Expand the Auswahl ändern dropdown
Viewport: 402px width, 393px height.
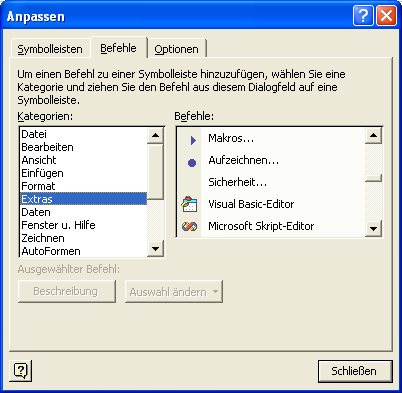coord(174,292)
